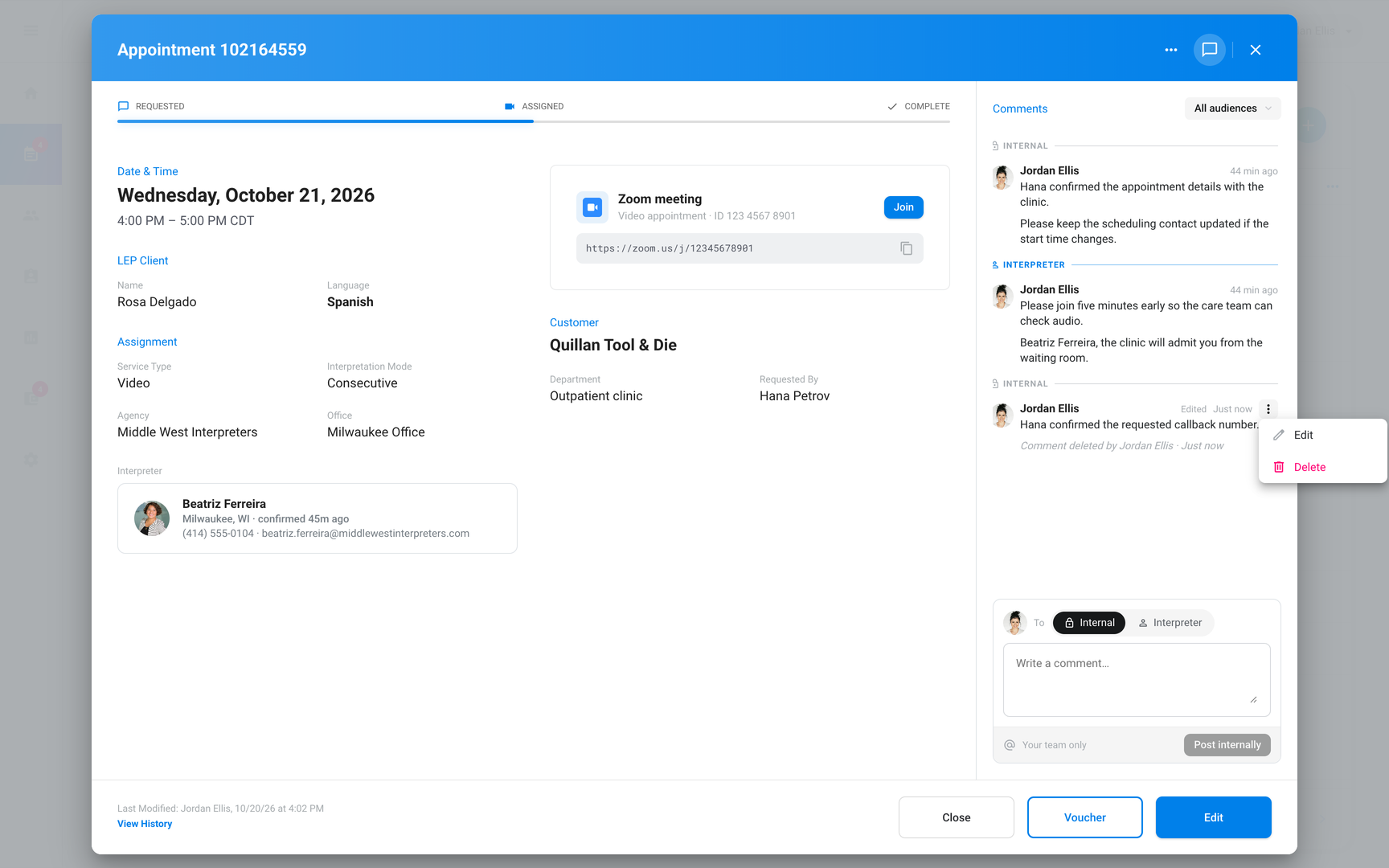Image resolution: width=1389 pixels, height=868 pixels.
Task: Click the Zoom URL field
Action: coord(750,248)
